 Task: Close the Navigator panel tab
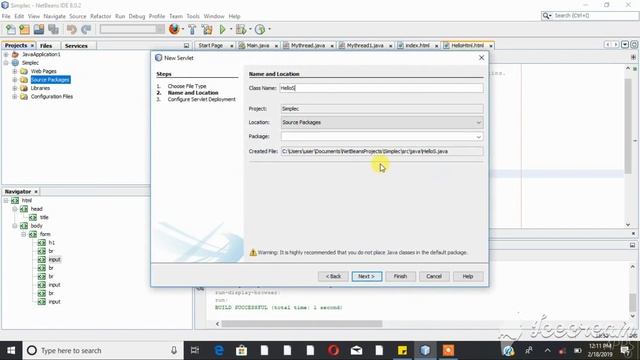(36, 191)
